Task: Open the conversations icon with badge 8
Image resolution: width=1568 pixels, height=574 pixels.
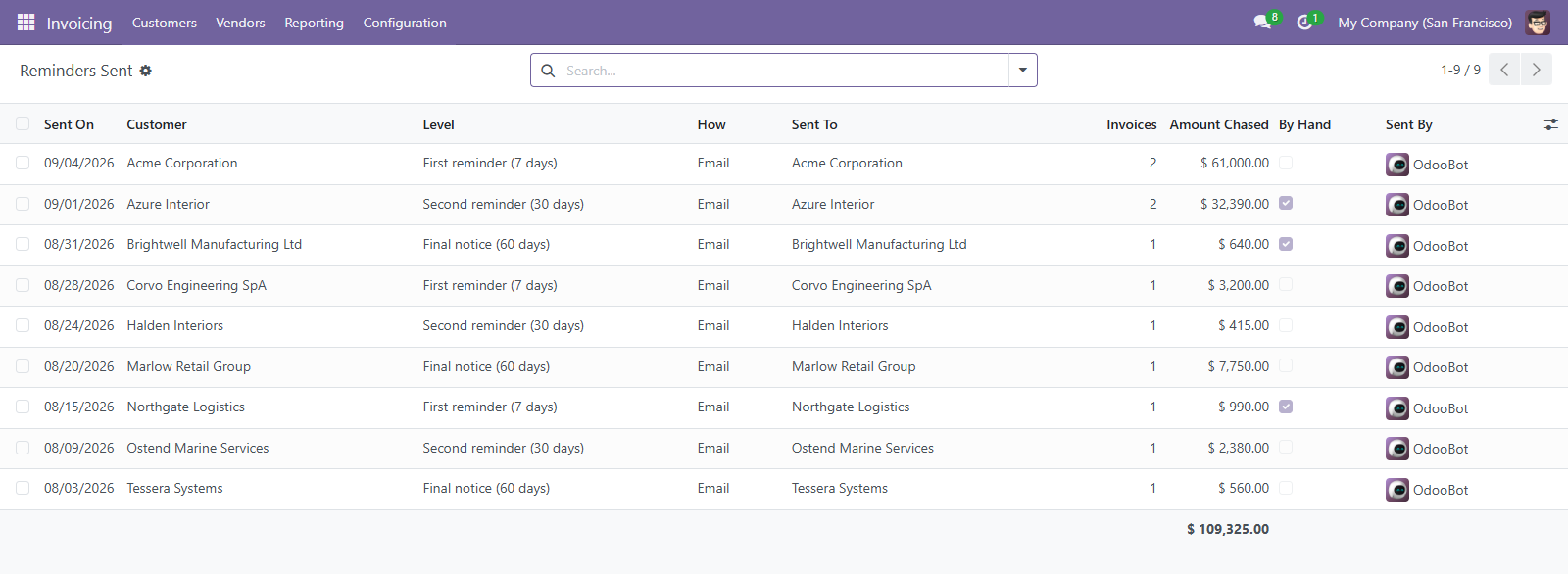Action: pyautogui.click(x=1262, y=23)
